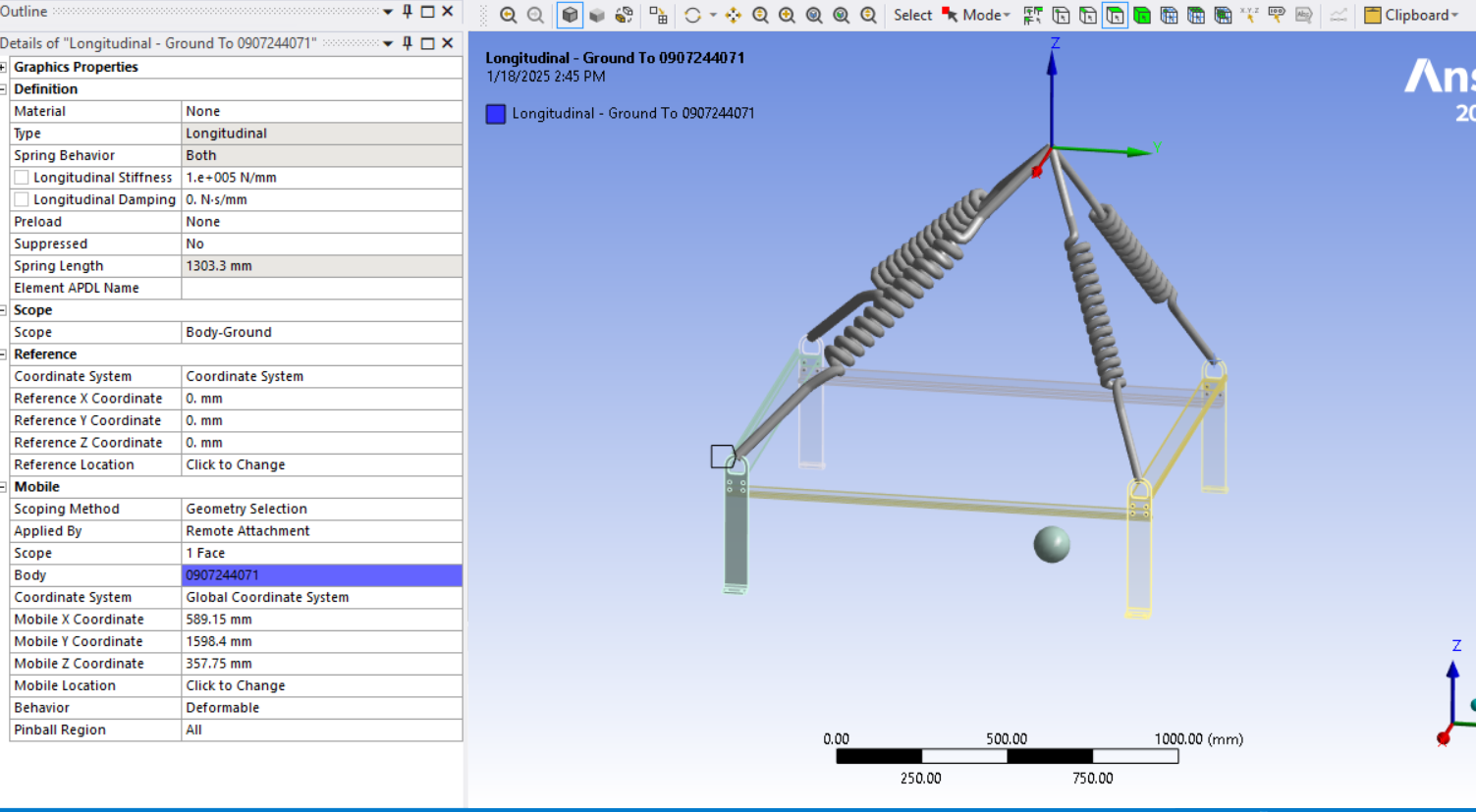Toggle the Longitudinal Stiffness parameter checkbox
The height and width of the screenshot is (812, 1476).
tap(22, 178)
